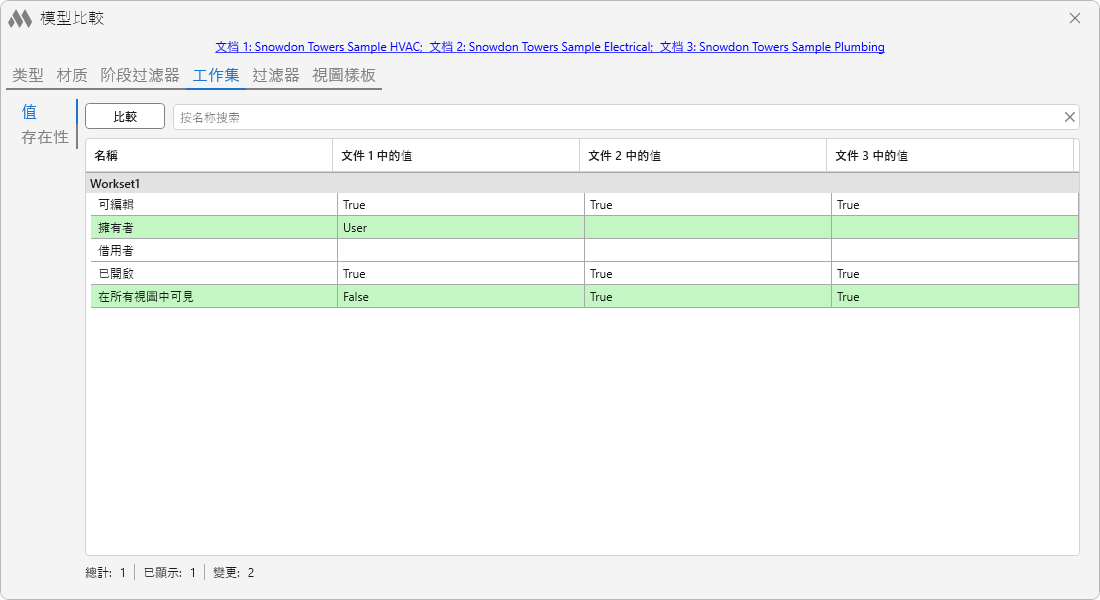
Task: Select the 值 side tab
Action: coord(29,112)
